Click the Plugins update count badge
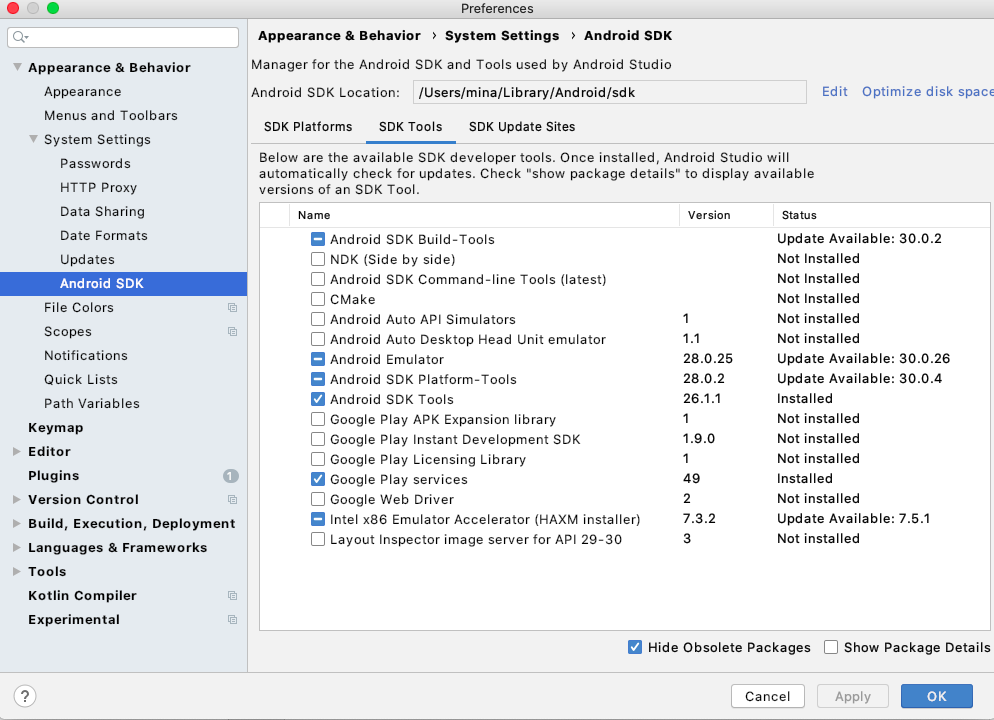 point(231,476)
